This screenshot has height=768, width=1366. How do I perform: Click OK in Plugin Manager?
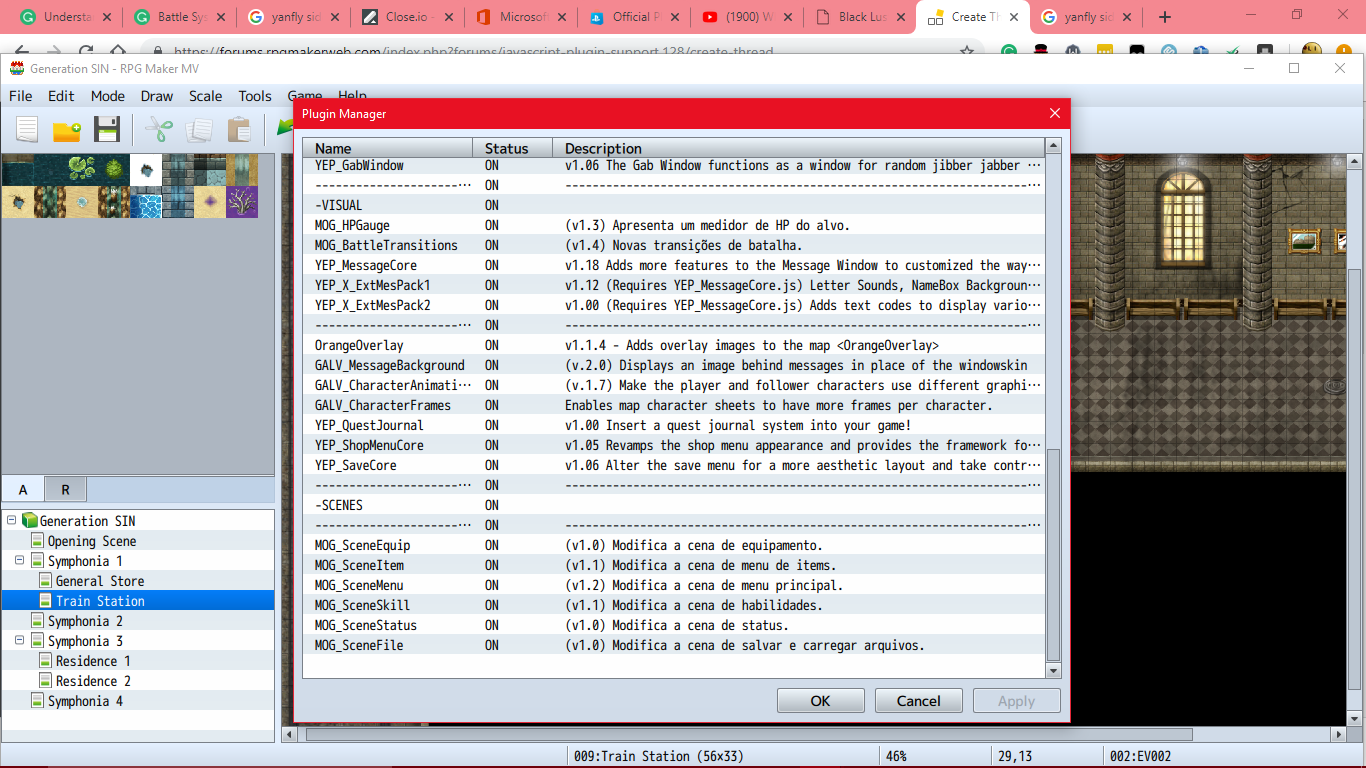point(820,701)
